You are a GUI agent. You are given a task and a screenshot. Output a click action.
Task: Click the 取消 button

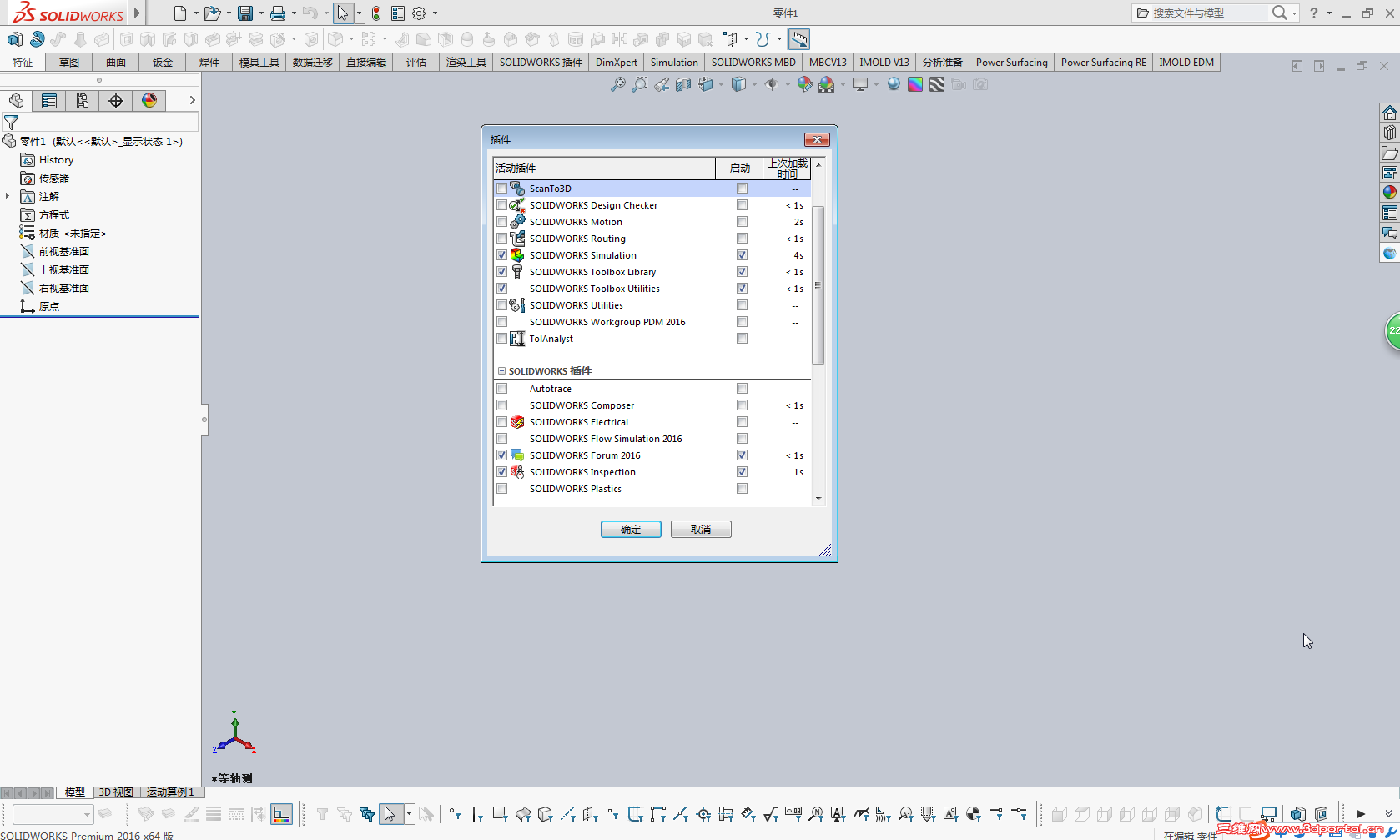pos(701,530)
